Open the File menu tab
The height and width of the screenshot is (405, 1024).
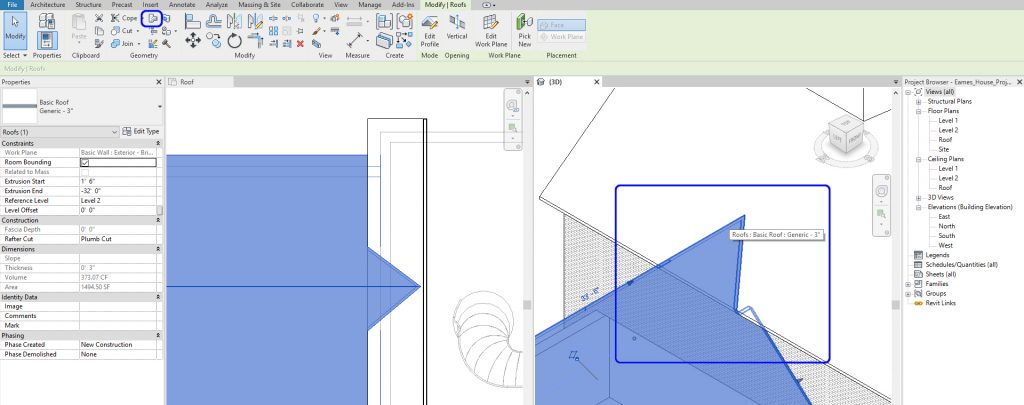point(12,5)
